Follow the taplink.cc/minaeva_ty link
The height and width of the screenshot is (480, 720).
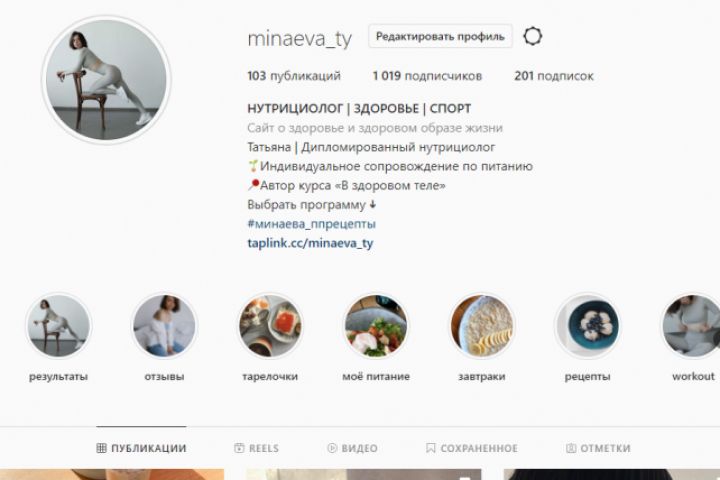(310, 243)
